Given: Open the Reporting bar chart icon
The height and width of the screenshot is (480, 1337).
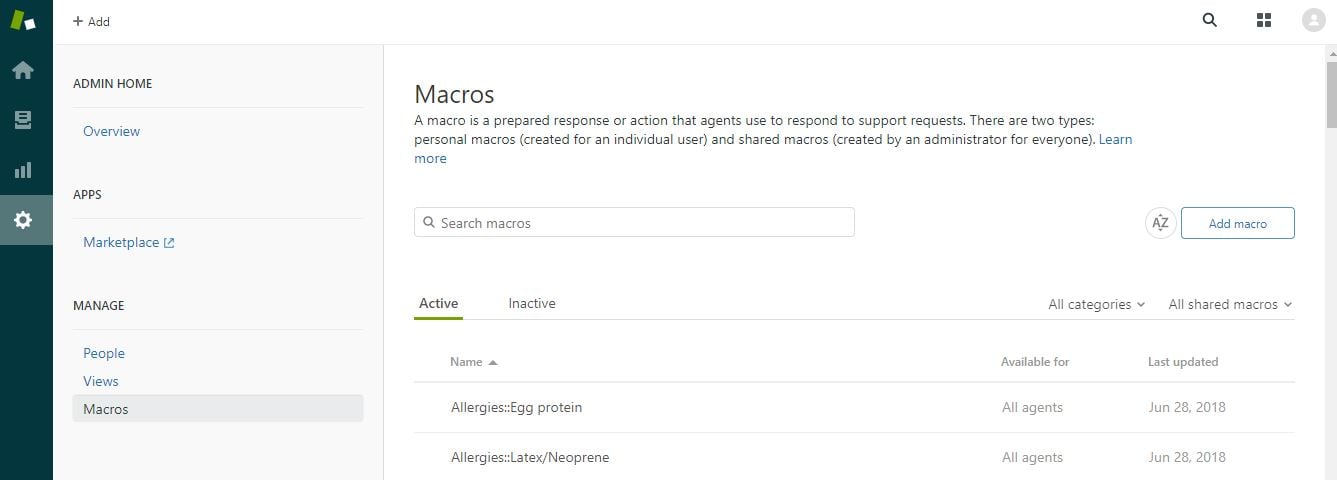Looking at the screenshot, I should tap(22, 170).
